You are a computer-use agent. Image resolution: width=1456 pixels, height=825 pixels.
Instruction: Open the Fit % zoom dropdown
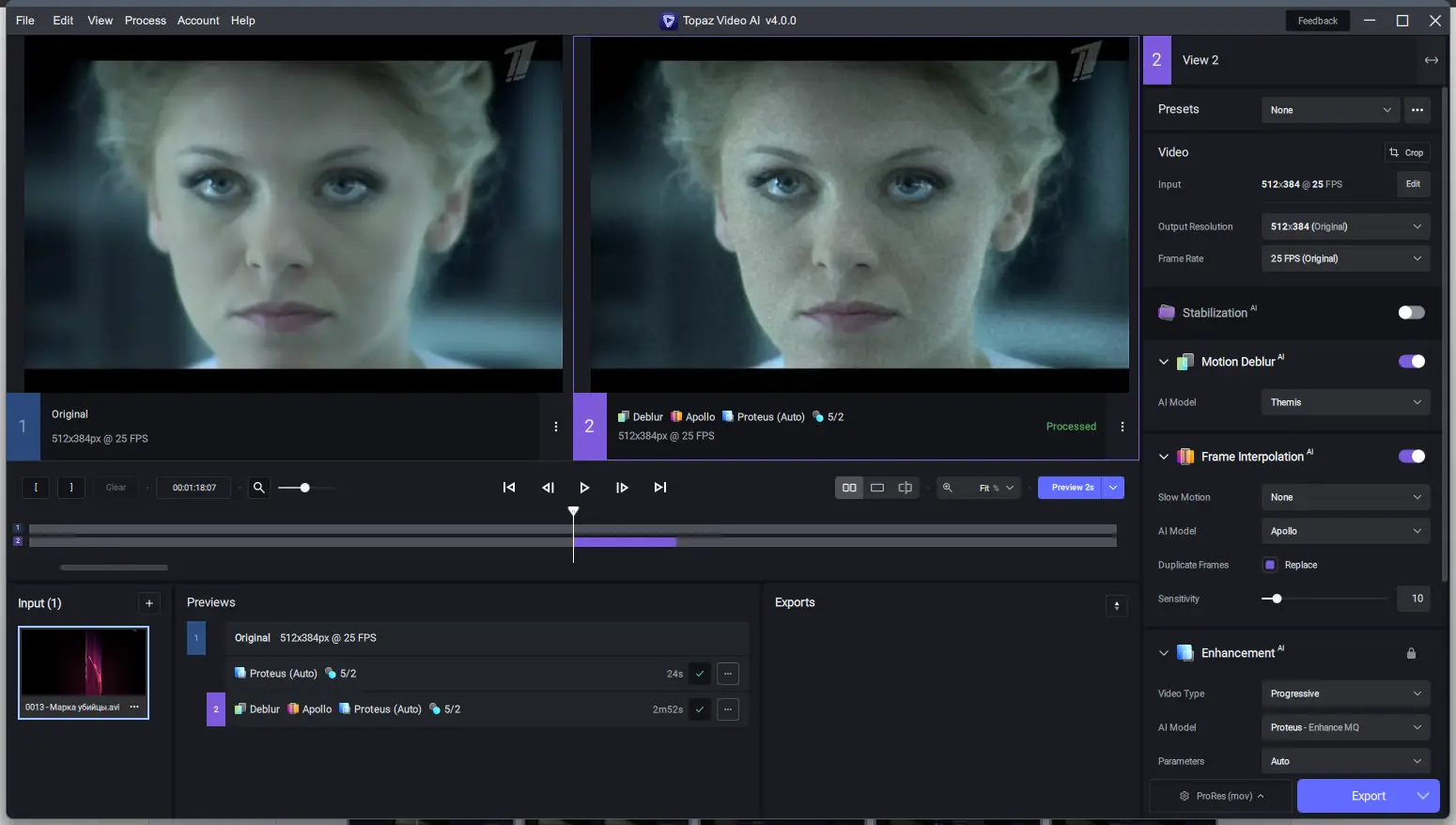(996, 488)
